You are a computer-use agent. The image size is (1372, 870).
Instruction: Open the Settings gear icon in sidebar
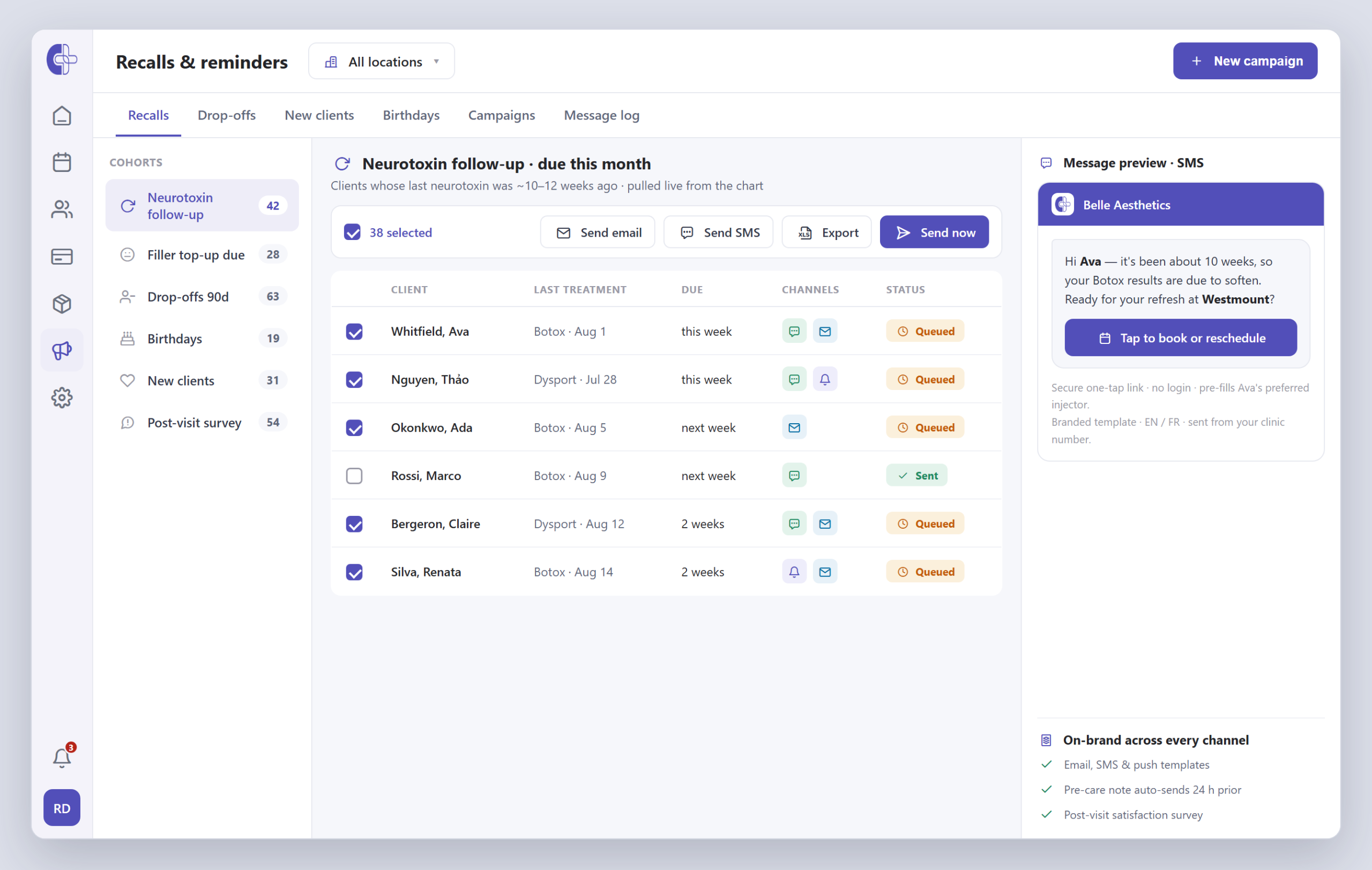62,397
